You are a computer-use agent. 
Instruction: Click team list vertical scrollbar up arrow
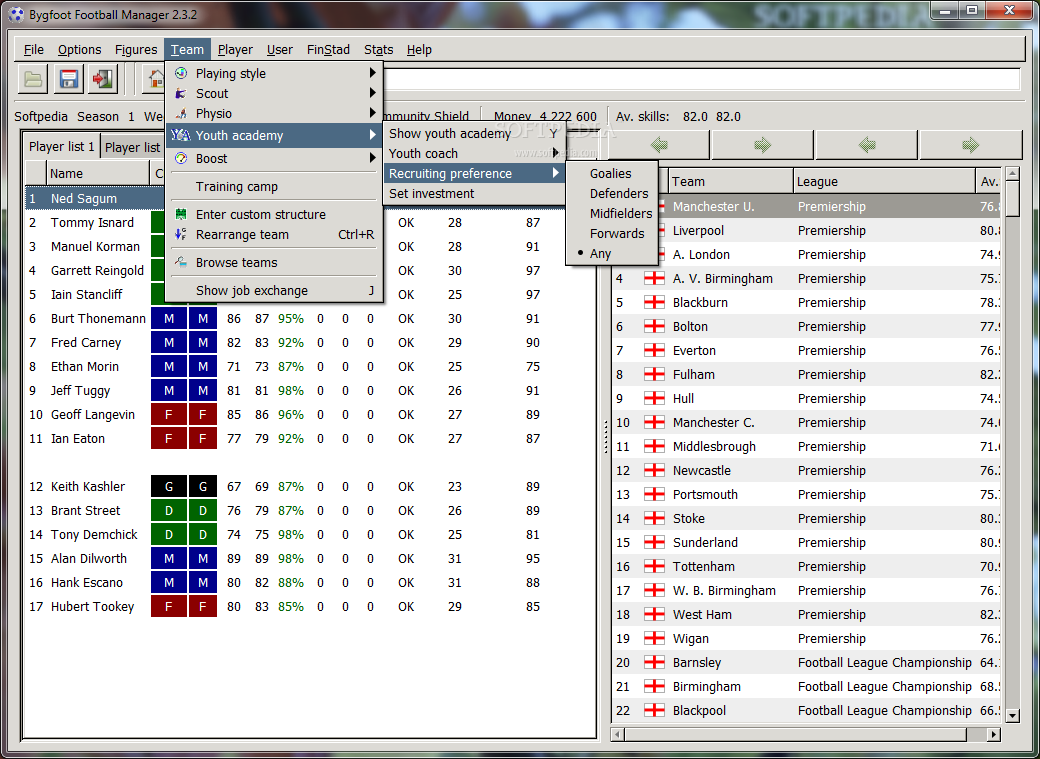(x=1012, y=174)
